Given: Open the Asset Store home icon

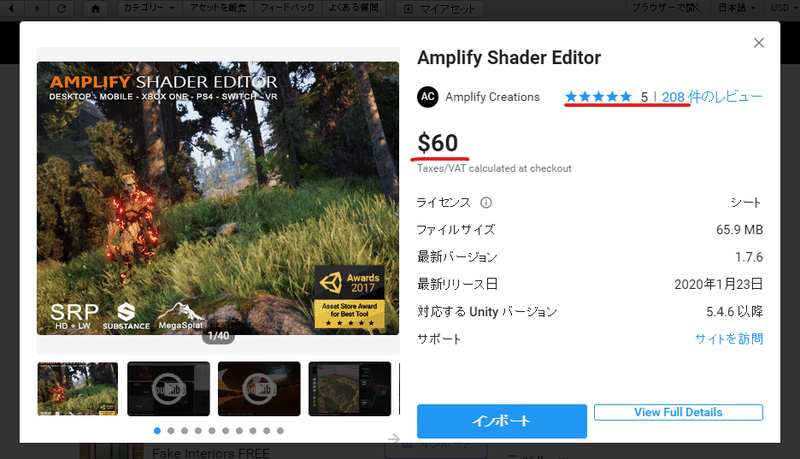Looking at the screenshot, I should (x=95, y=8).
